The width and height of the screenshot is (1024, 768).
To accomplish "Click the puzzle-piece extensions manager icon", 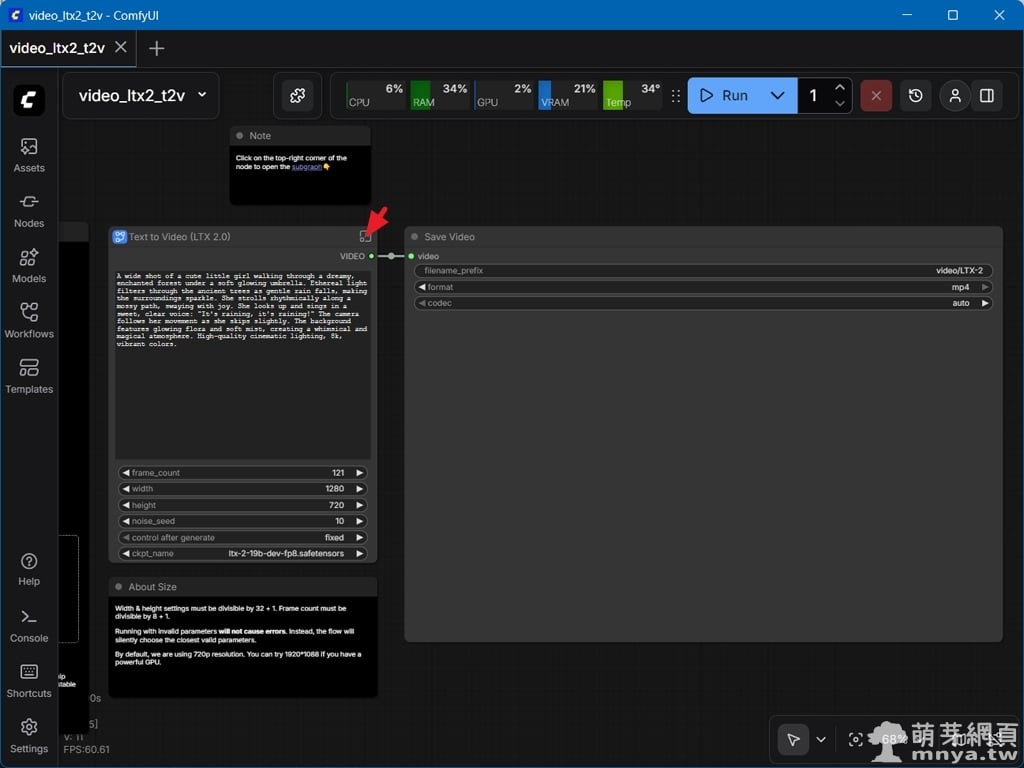I will (x=297, y=96).
